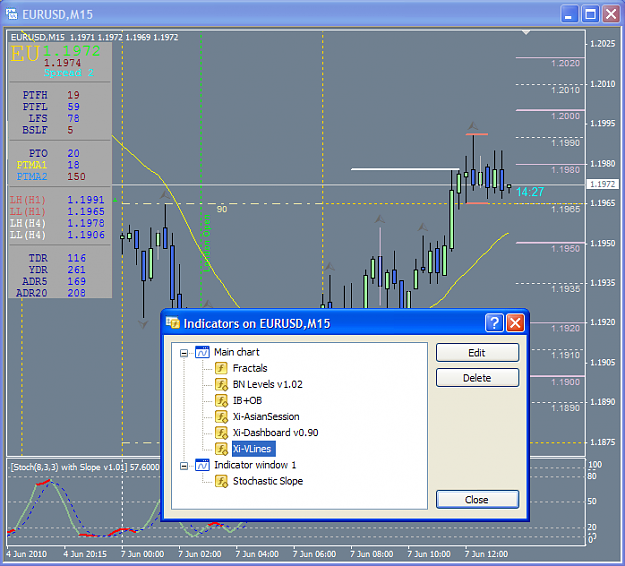Click the YDR value 261
625x566 pixels.
(x=77, y=269)
